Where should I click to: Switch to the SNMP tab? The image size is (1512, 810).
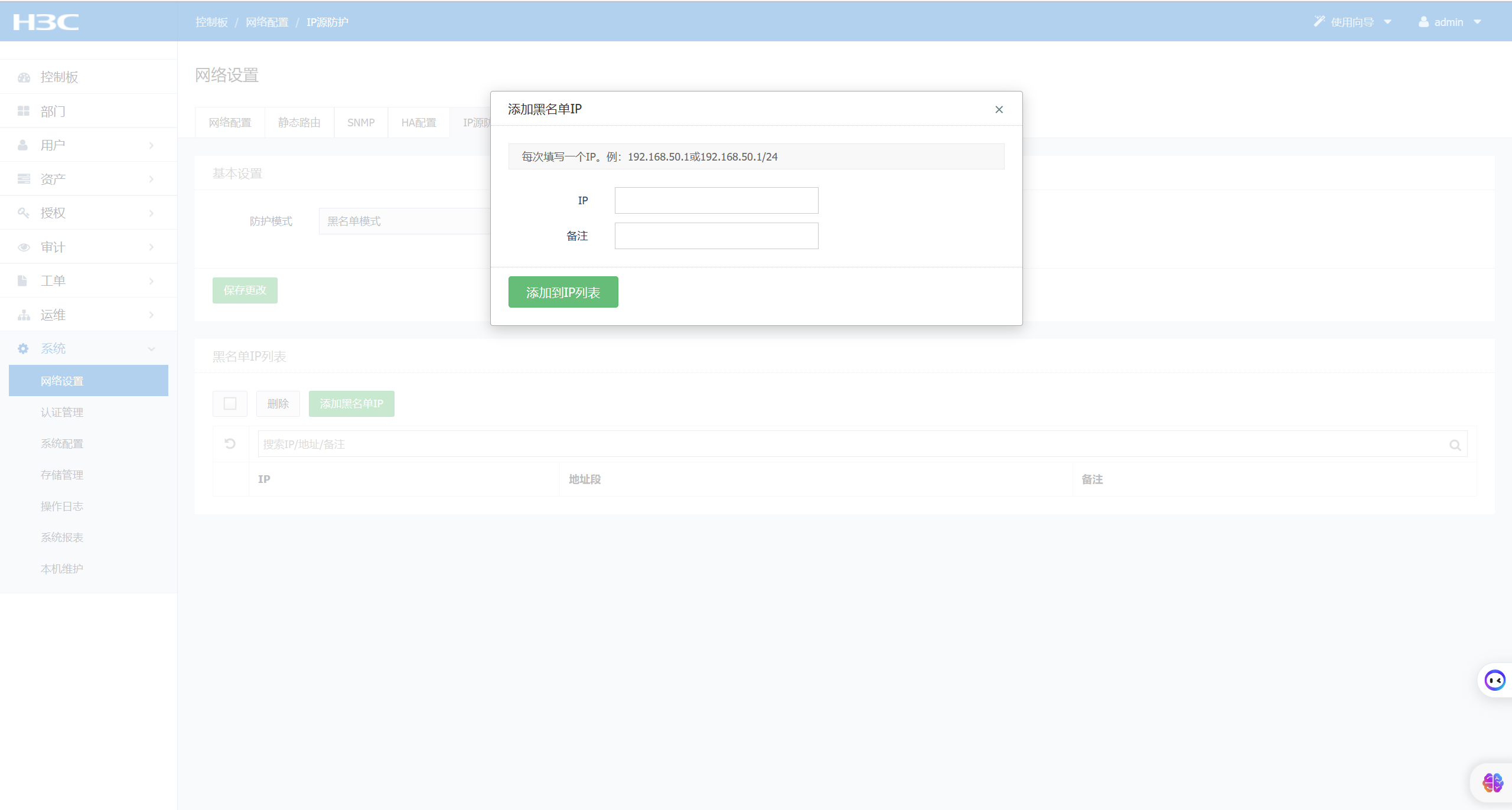tap(361, 122)
